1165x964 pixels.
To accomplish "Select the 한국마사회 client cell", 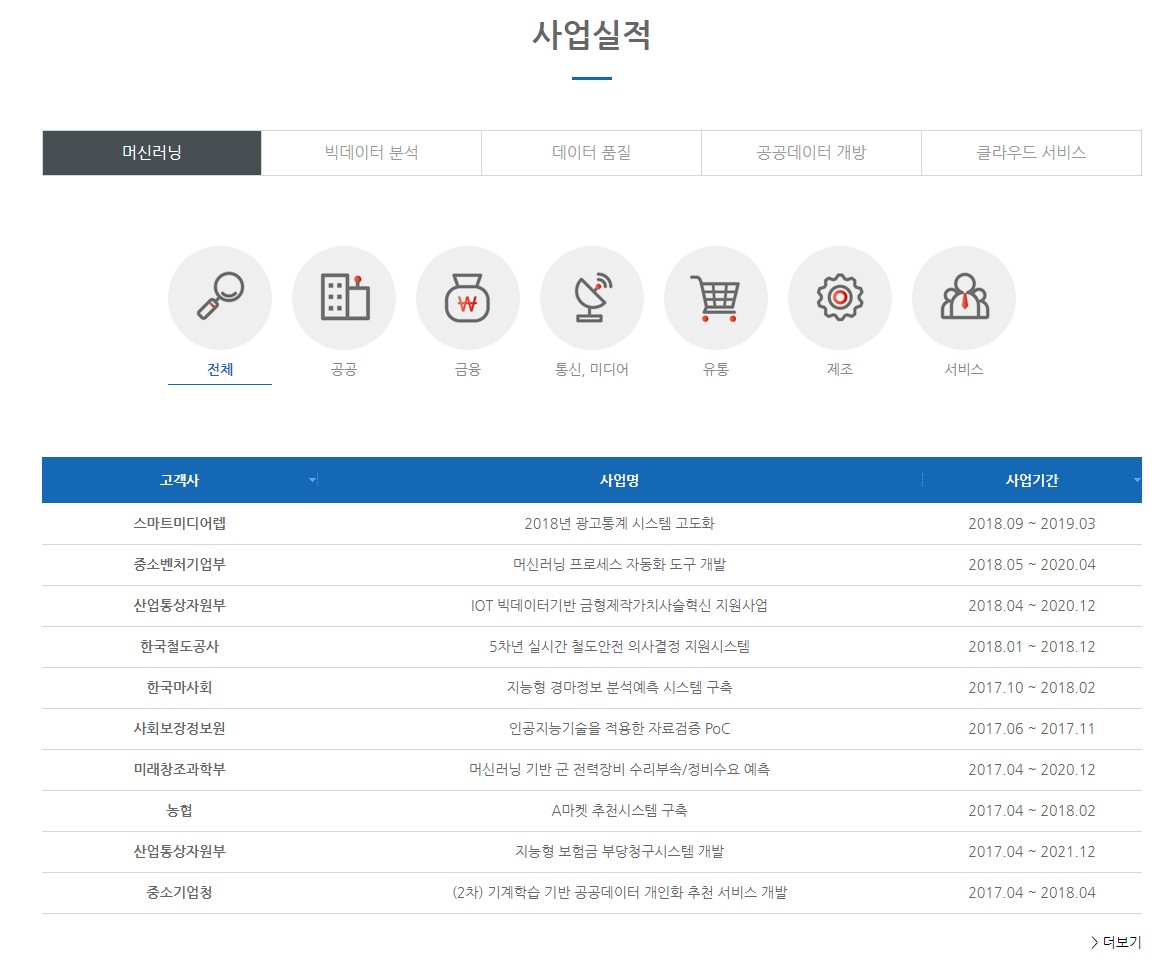I will (x=180, y=687).
